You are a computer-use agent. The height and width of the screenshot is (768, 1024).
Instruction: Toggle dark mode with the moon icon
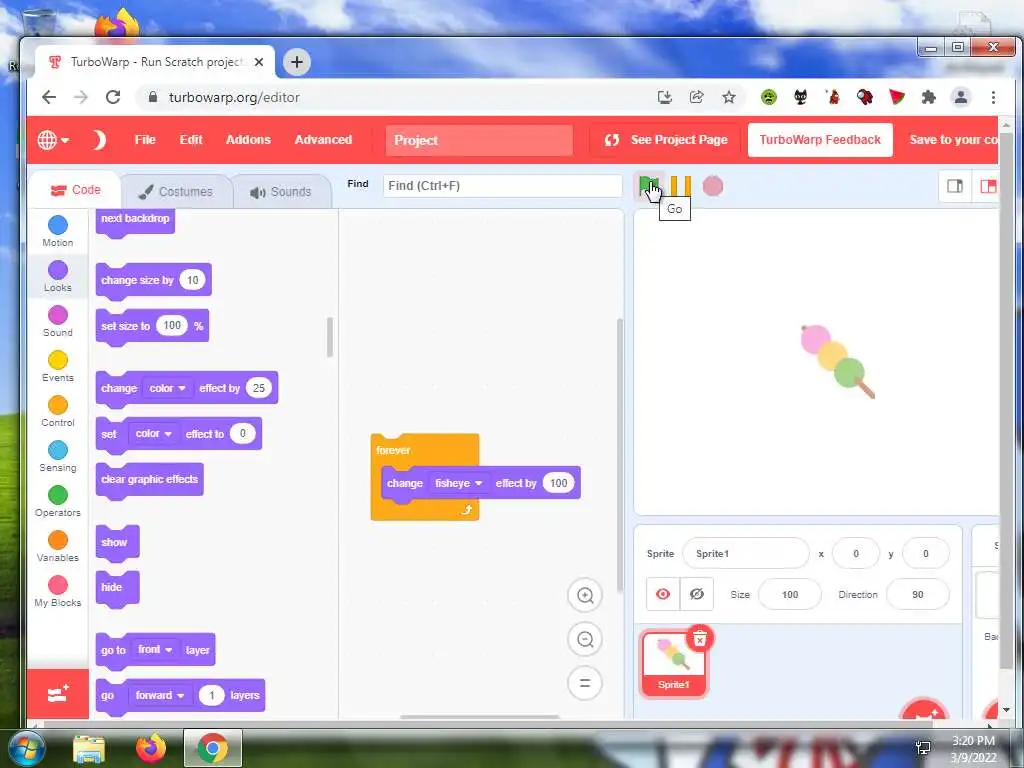click(x=99, y=140)
